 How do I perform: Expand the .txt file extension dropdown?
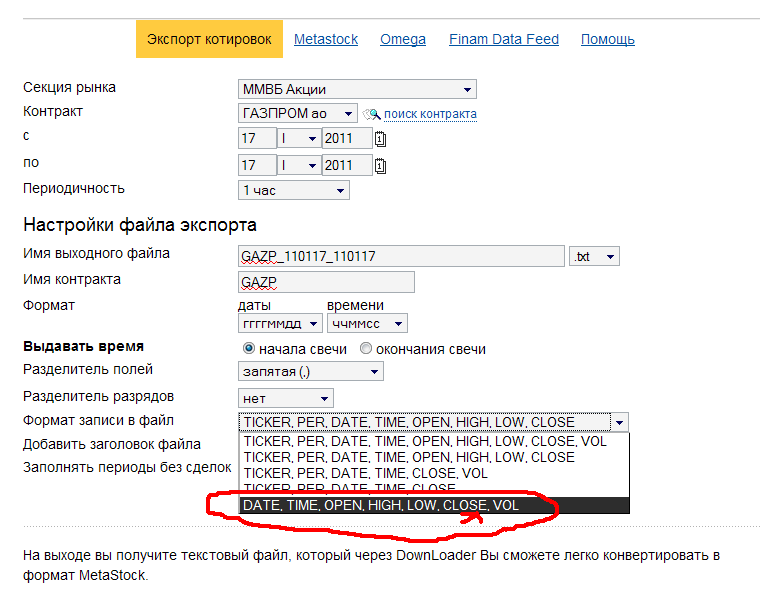[x=594, y=257]
